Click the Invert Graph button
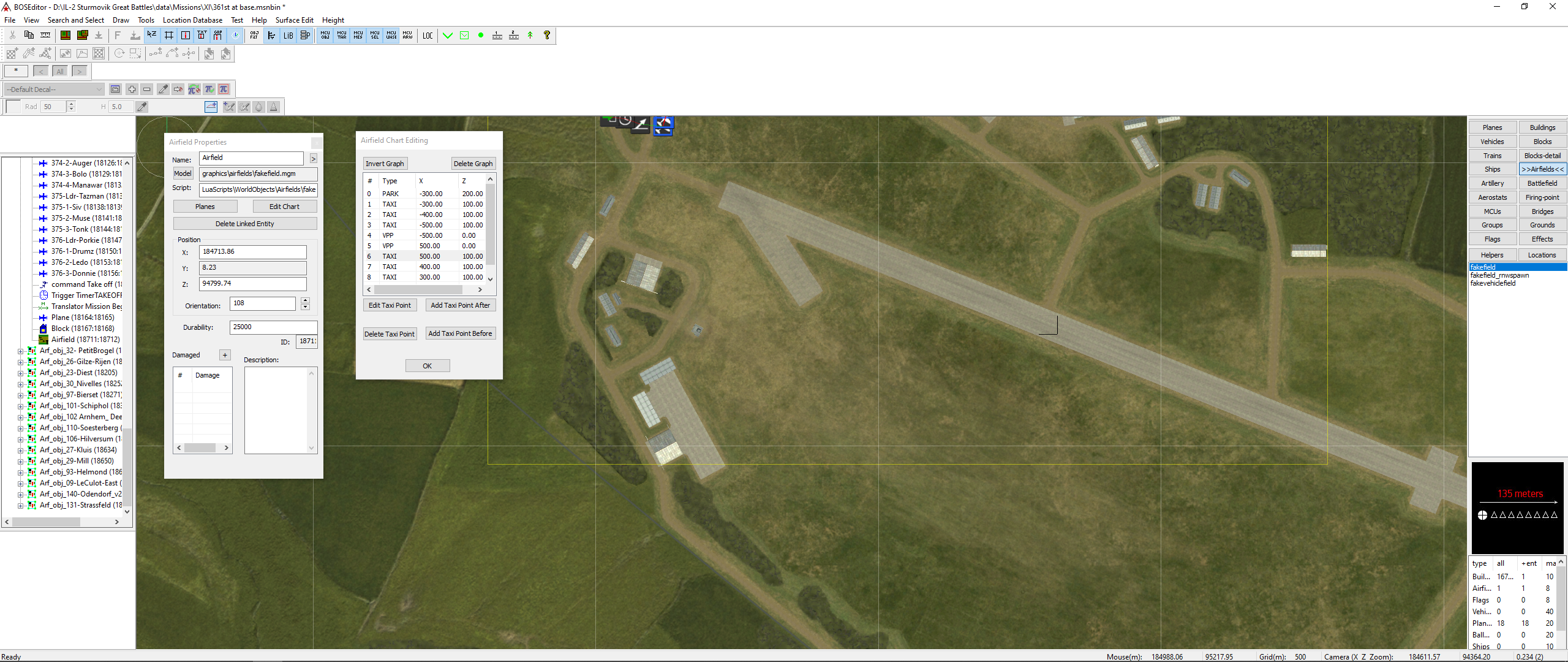The width and height of the screenshot is (1568, 662). (385, 164)
